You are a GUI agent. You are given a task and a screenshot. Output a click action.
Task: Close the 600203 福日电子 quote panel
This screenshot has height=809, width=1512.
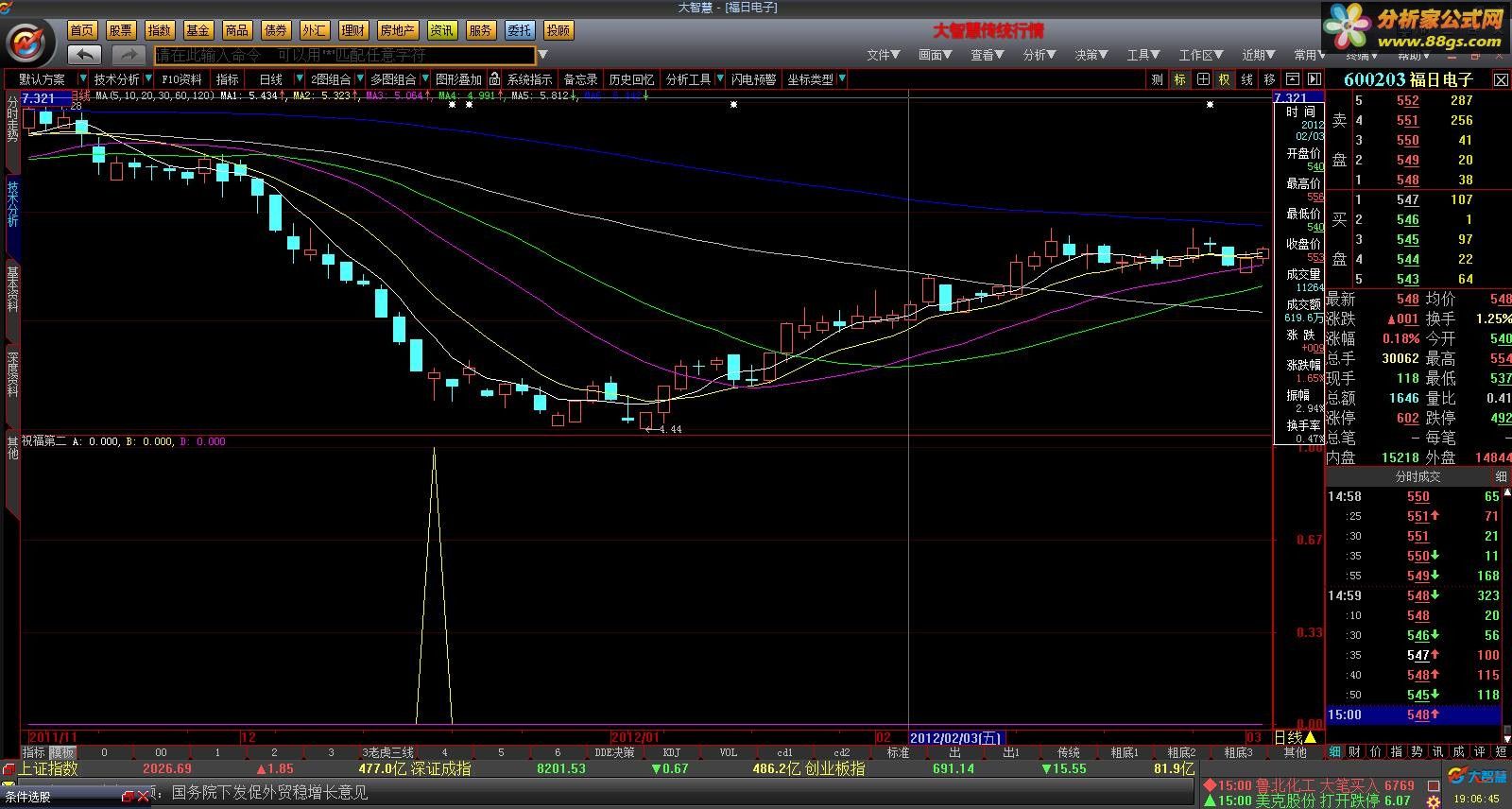pyautogui.click(x=1501, y=80)
